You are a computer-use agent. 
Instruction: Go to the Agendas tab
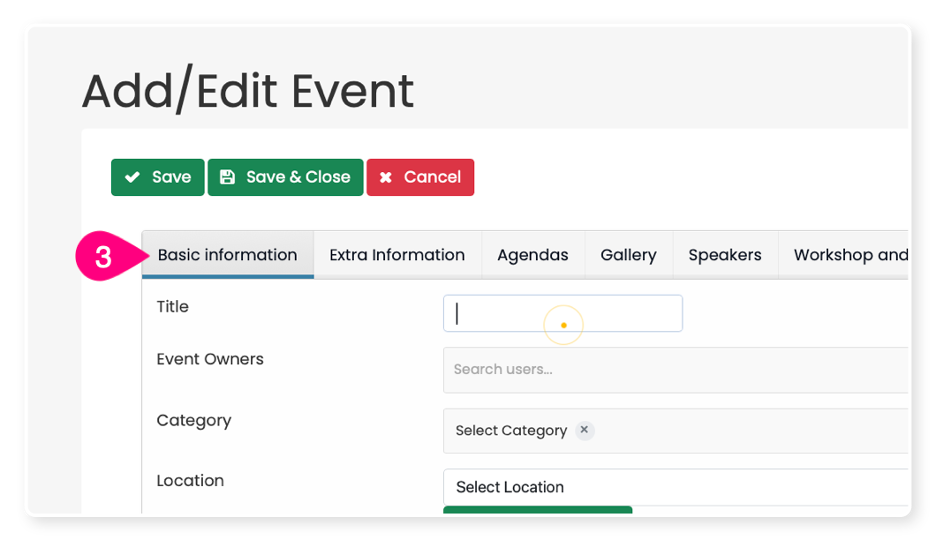click(x=532, y=255)
